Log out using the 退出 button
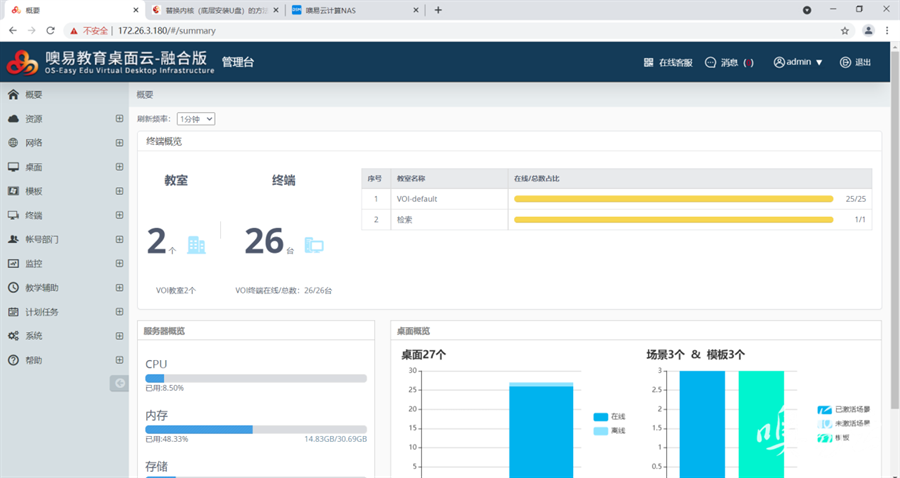The image size is (900, 478). (x=855, y=62)
